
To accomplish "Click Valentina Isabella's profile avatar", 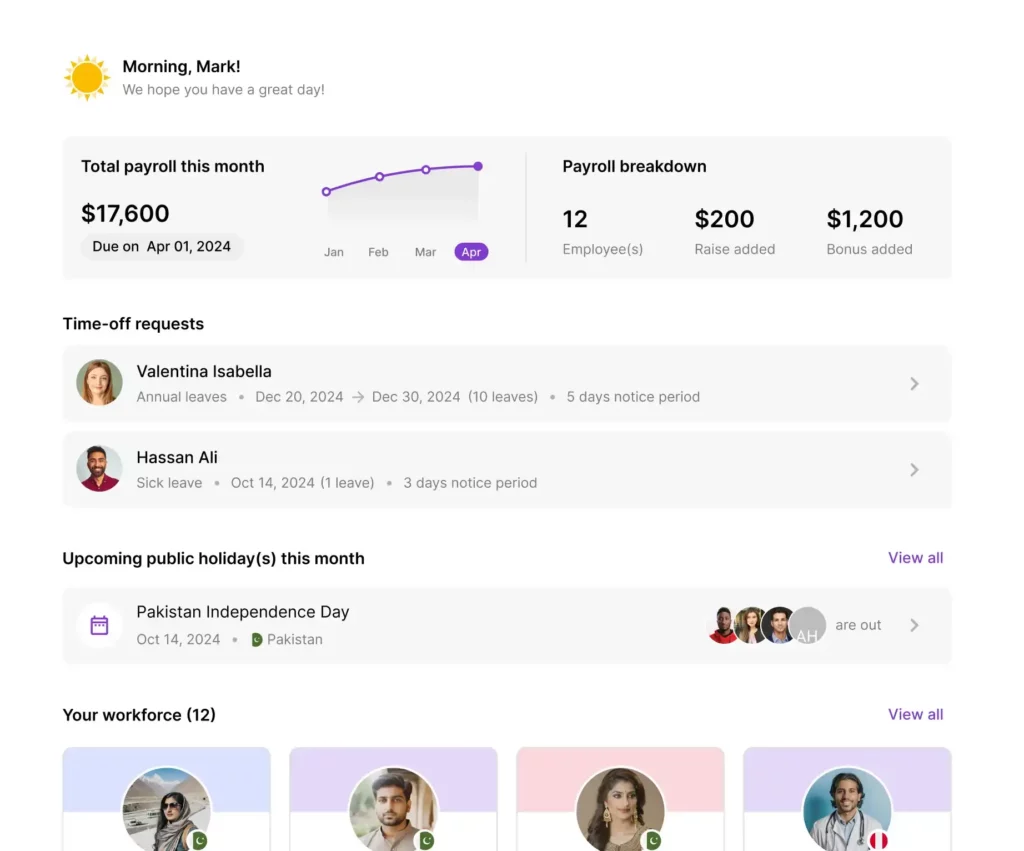I will coord(99,383).
